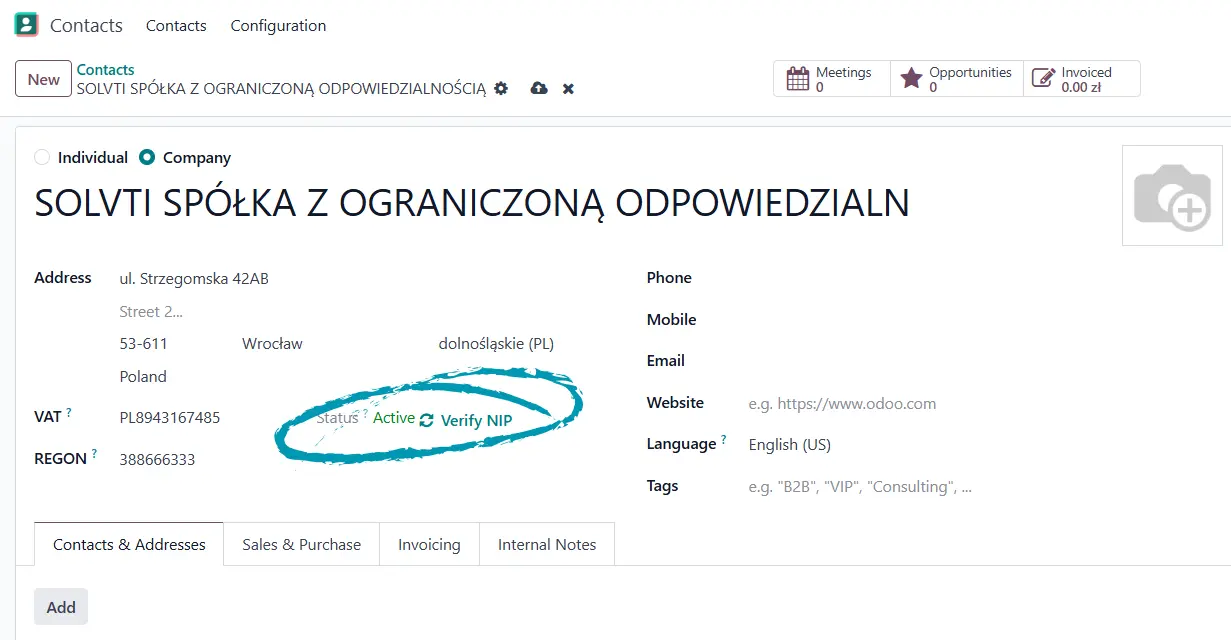Switch to Sales & Purchase tab
1231x640 pixels.
301,544
